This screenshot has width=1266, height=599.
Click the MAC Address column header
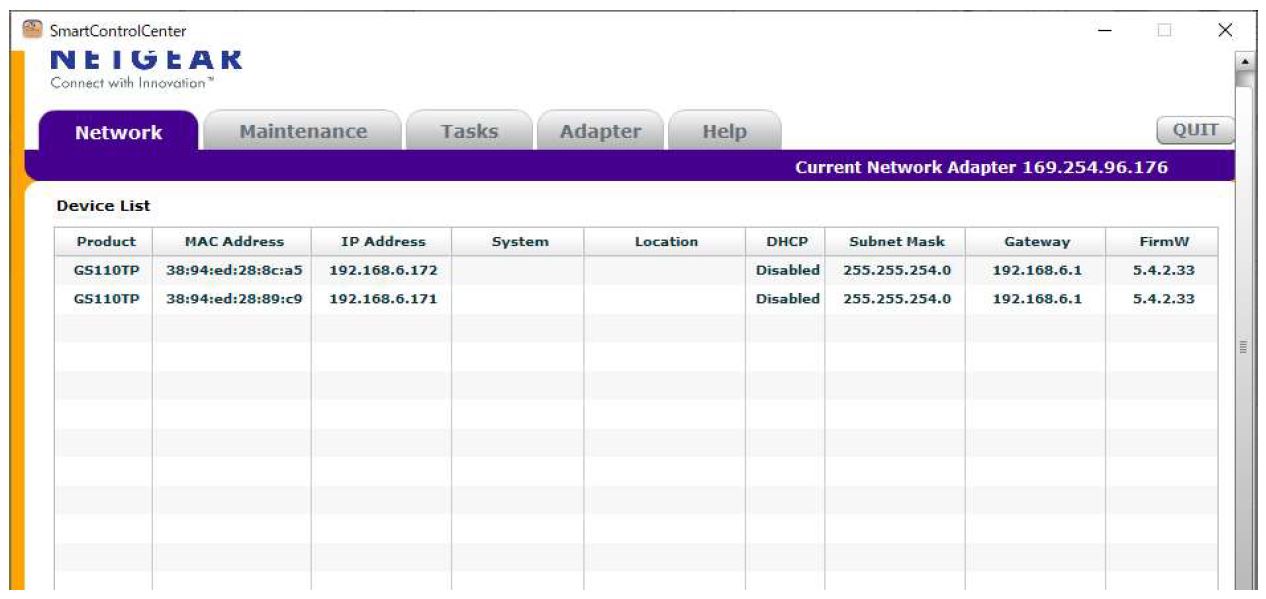coord(234,242)
